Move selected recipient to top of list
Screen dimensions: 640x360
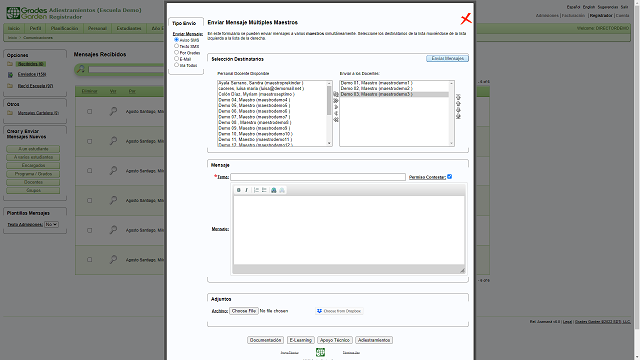point(458,97)
